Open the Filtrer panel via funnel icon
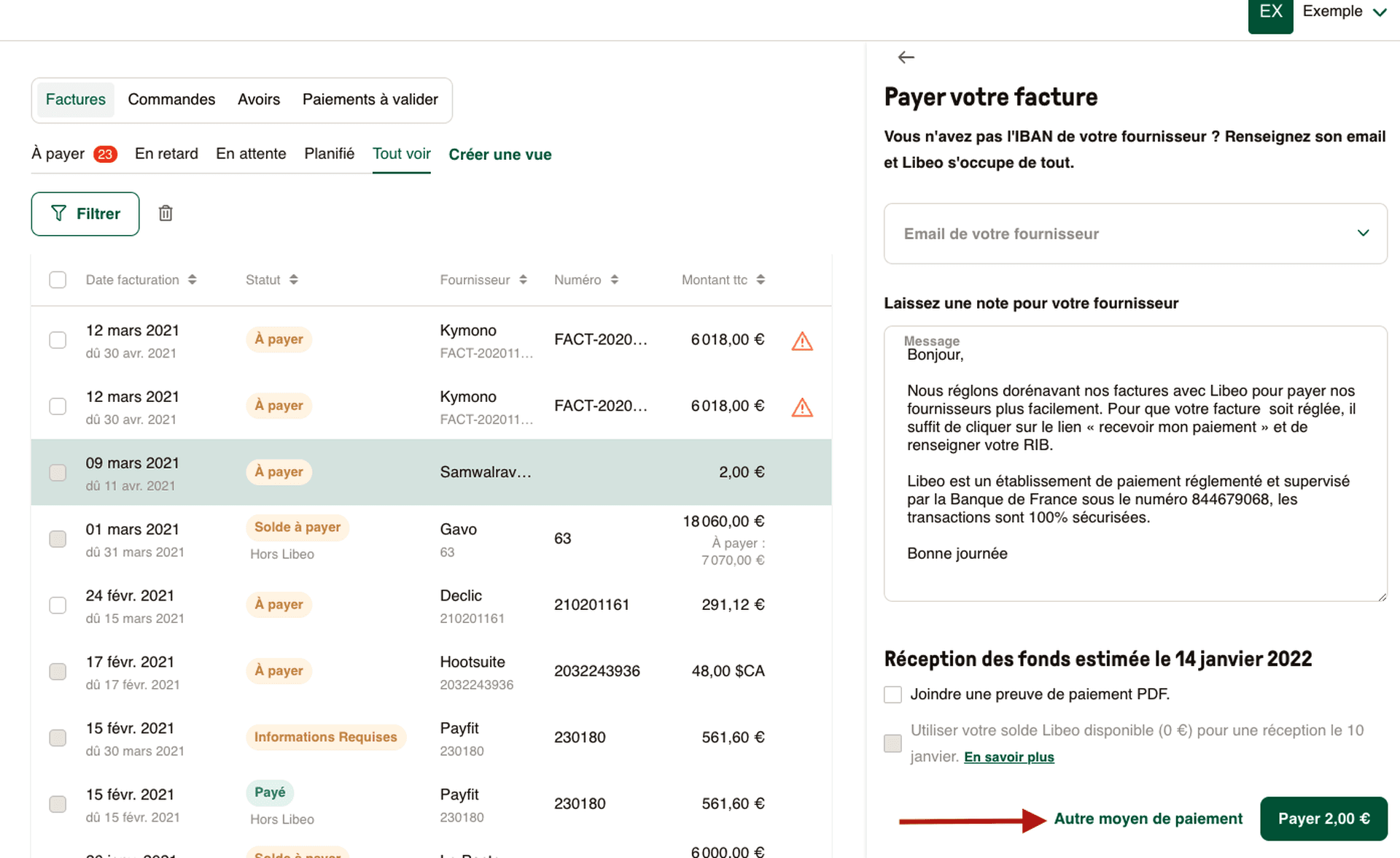Image resolution: width=1400 pixels, height=858 pixels. click(85, 214)
